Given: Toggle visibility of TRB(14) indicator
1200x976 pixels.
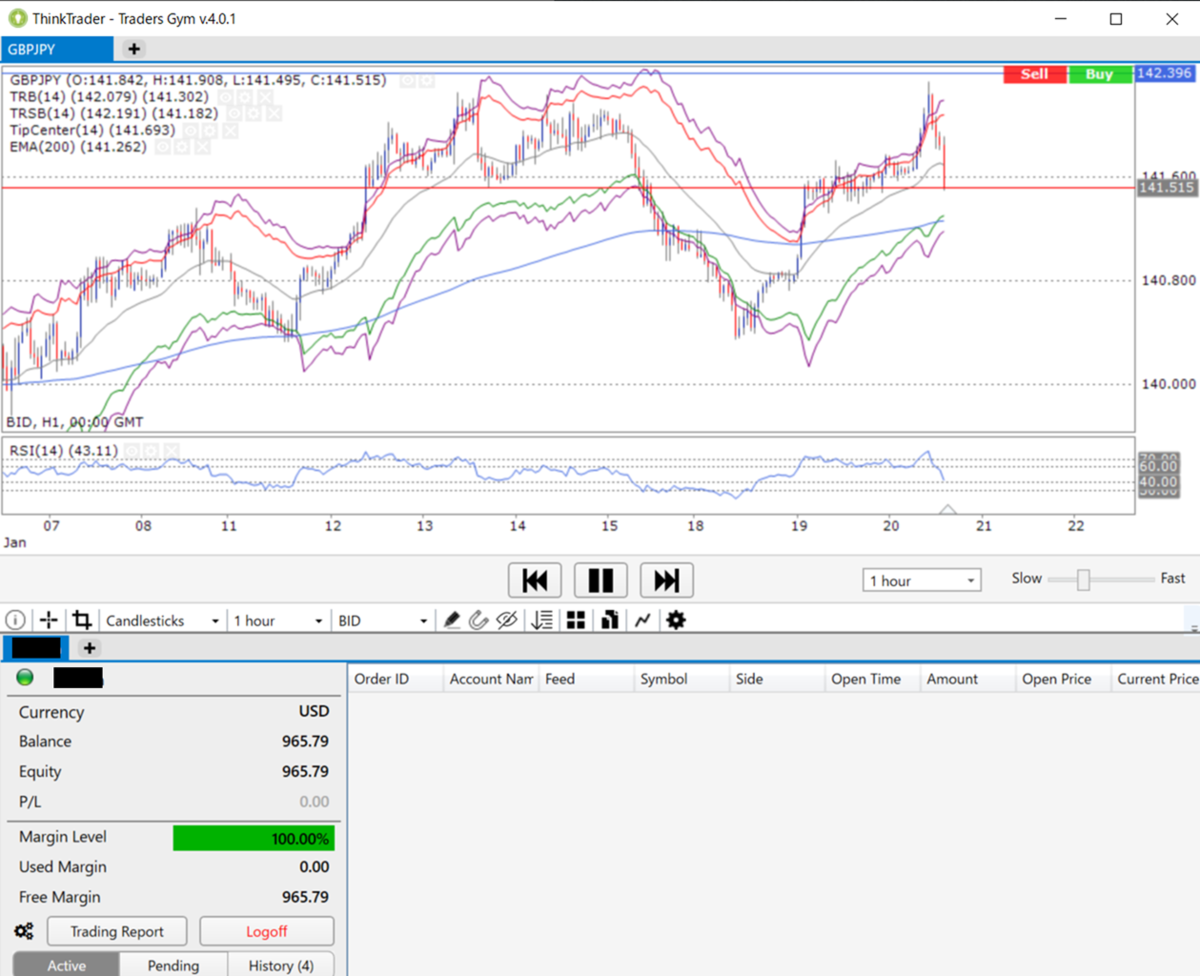Looking at the screenshot, I should pos(226,97).
